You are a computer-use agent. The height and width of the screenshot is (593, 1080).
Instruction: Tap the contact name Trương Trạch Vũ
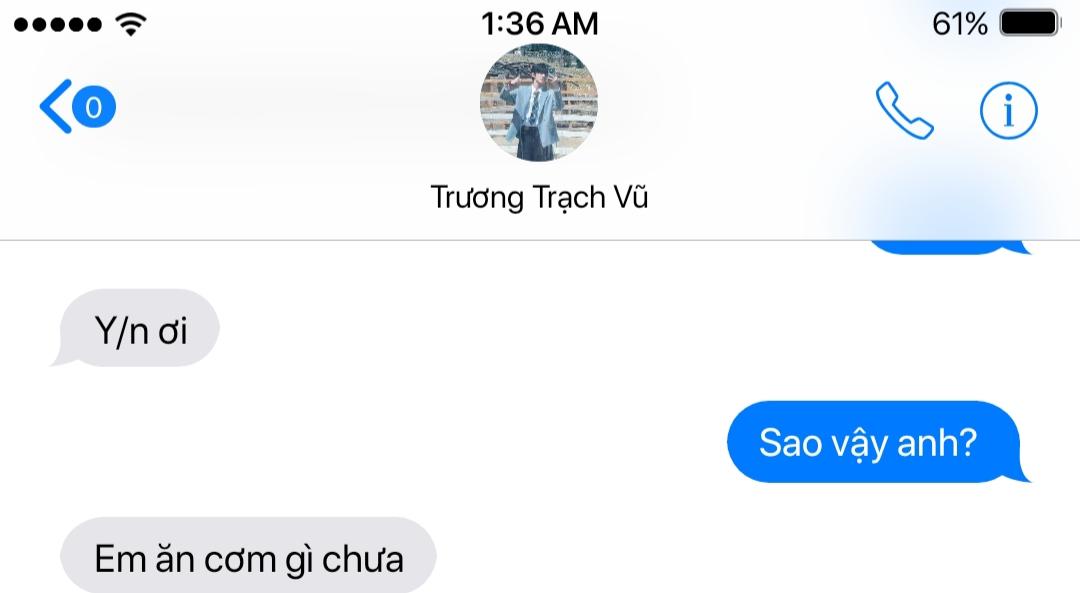click(539, 198)
